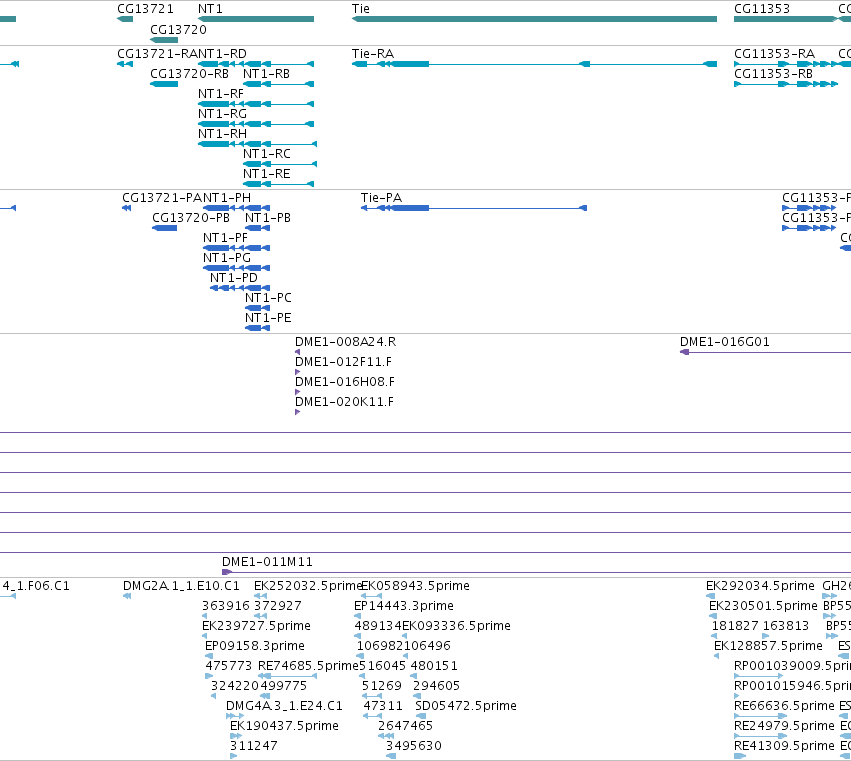Click the DMG4A3_1.E24.C1 feature
This screenshot has height=761, width=851.
pyautogui.click(x=235, y=716)
